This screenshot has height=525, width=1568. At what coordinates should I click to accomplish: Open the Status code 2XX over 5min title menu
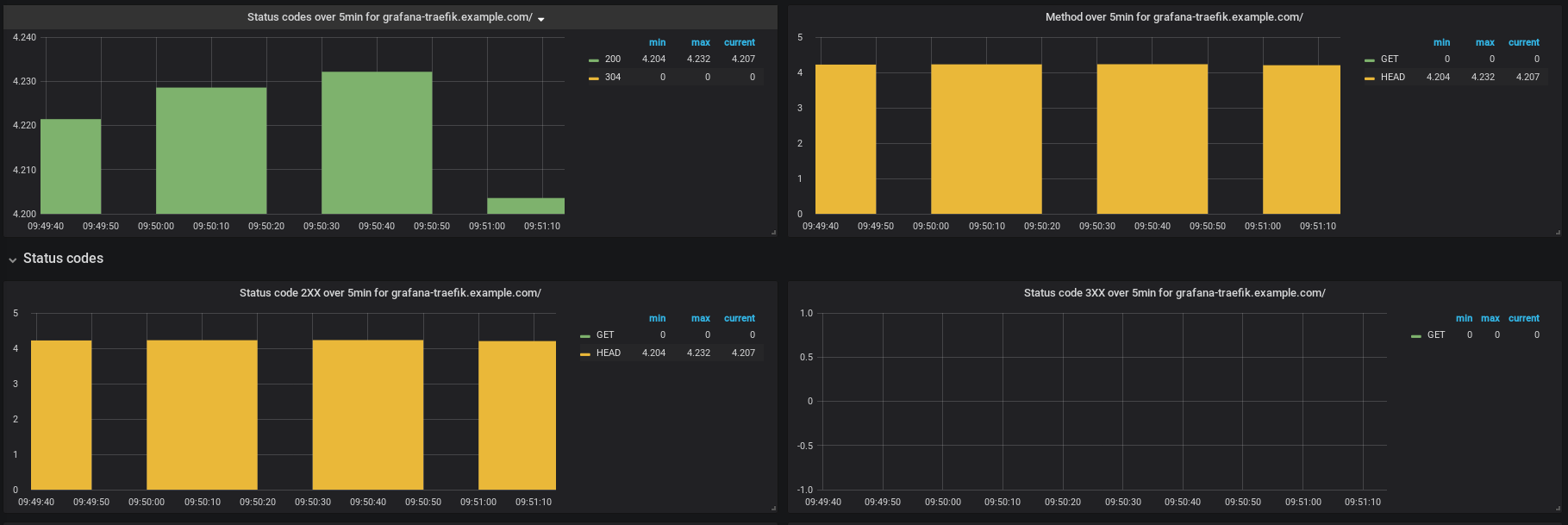tap(390, 293)
